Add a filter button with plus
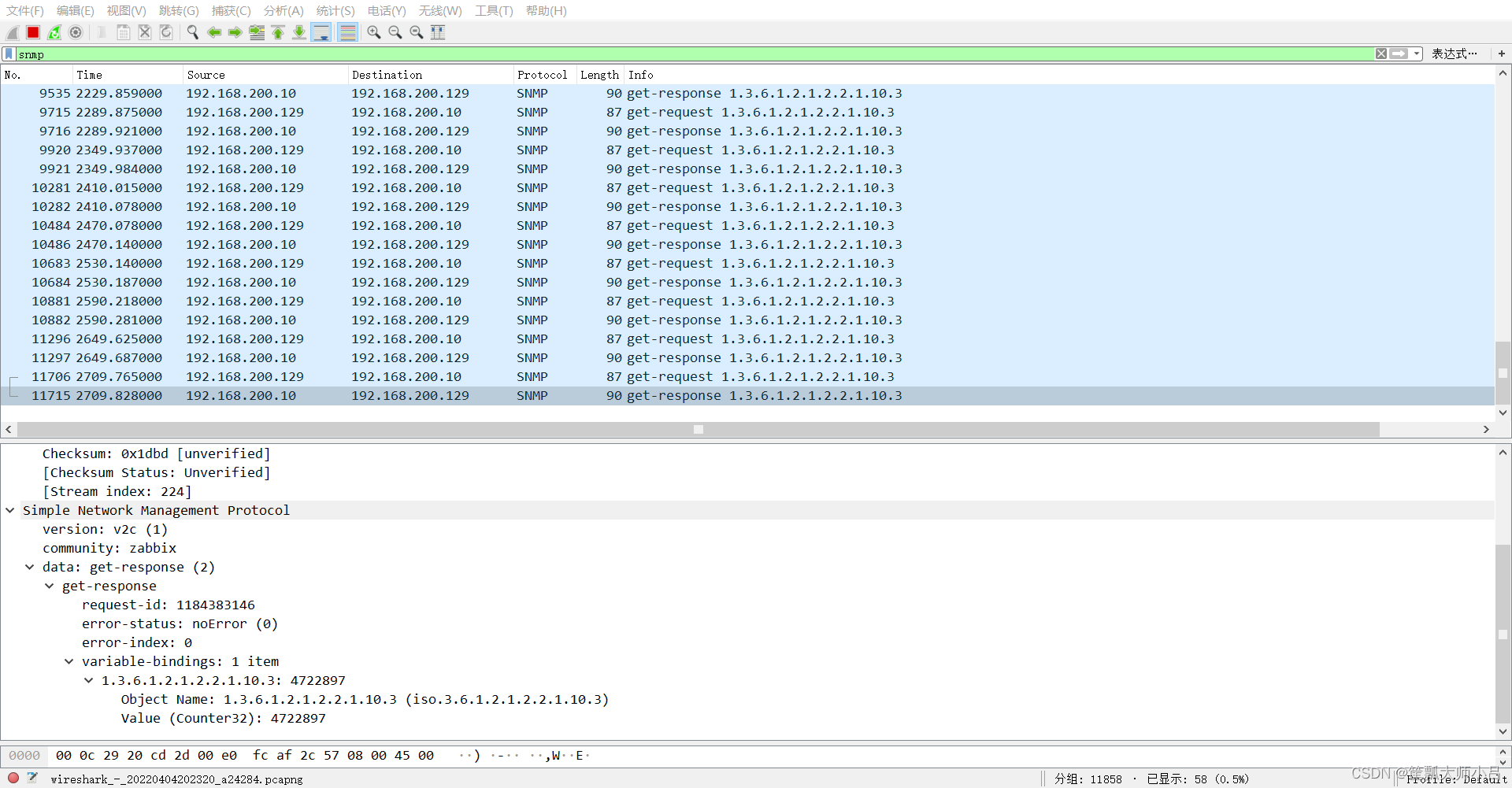 click(x=1502, y=54)
